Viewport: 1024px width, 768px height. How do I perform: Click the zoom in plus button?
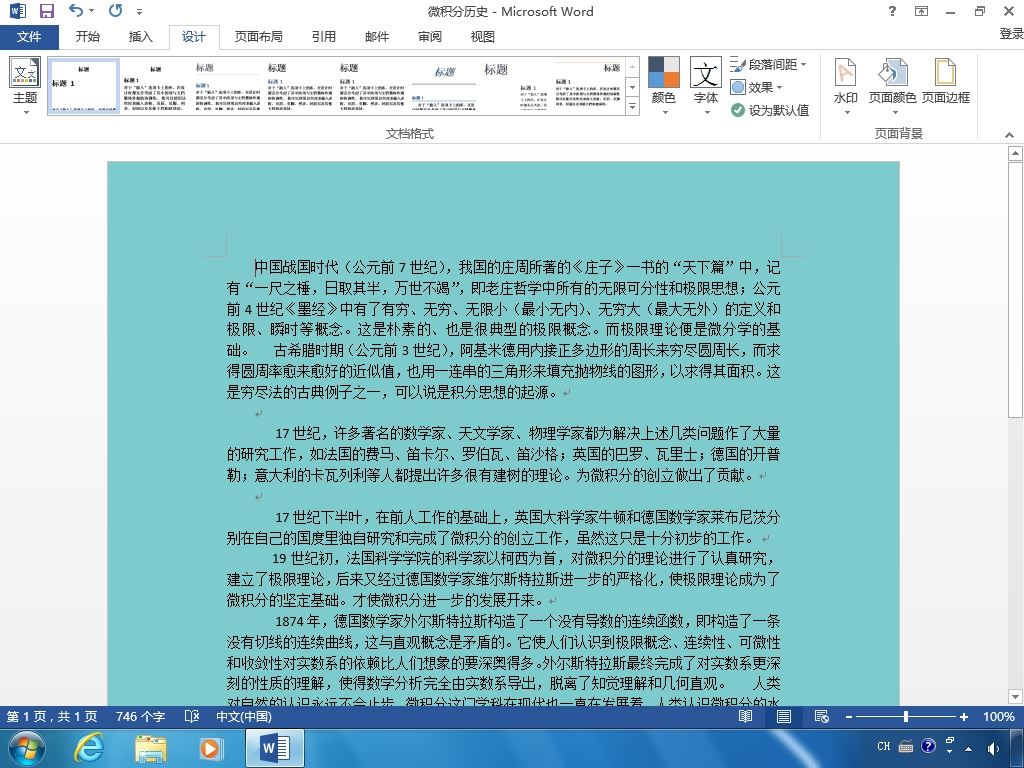pos(963,717)
